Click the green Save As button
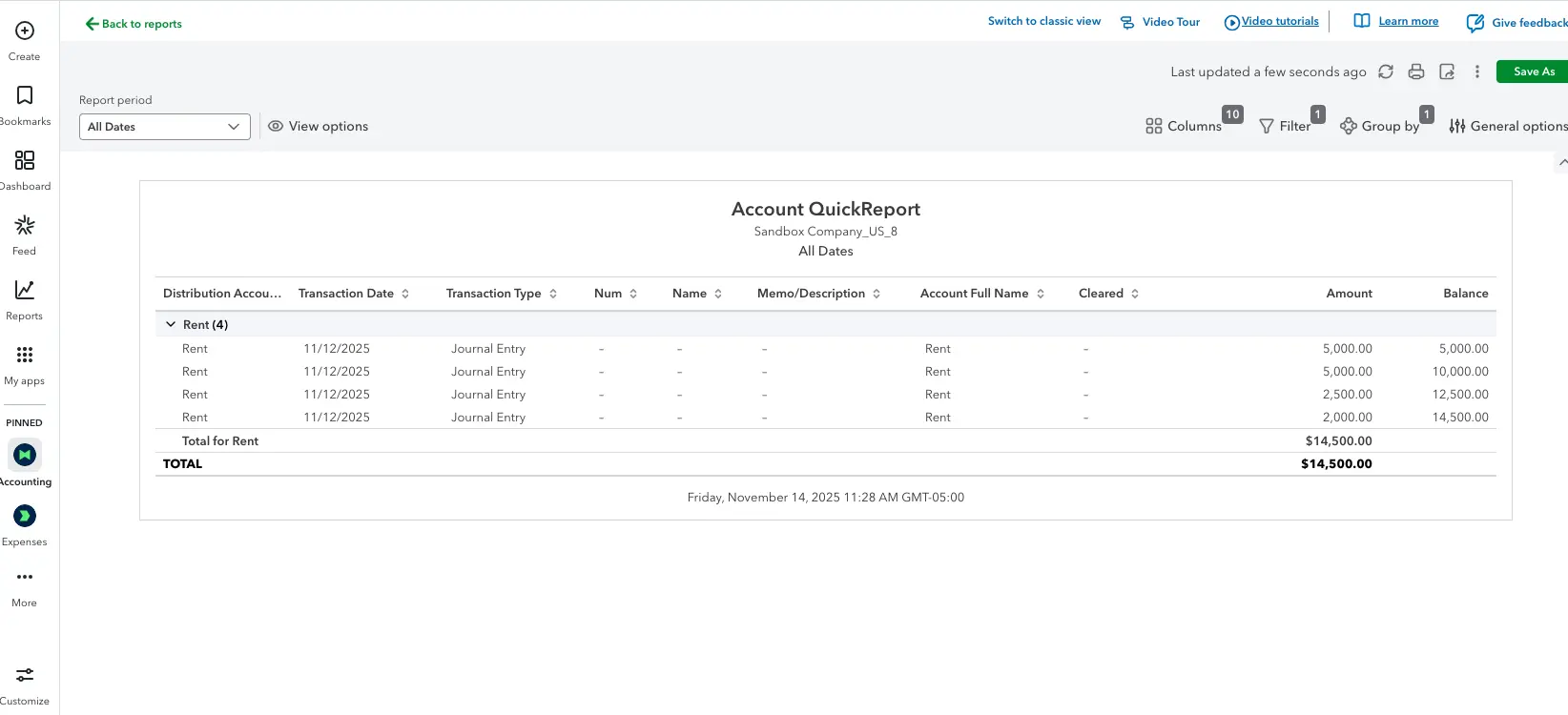The height and width of the screenshot is (715, 1568). [1533, 71]
